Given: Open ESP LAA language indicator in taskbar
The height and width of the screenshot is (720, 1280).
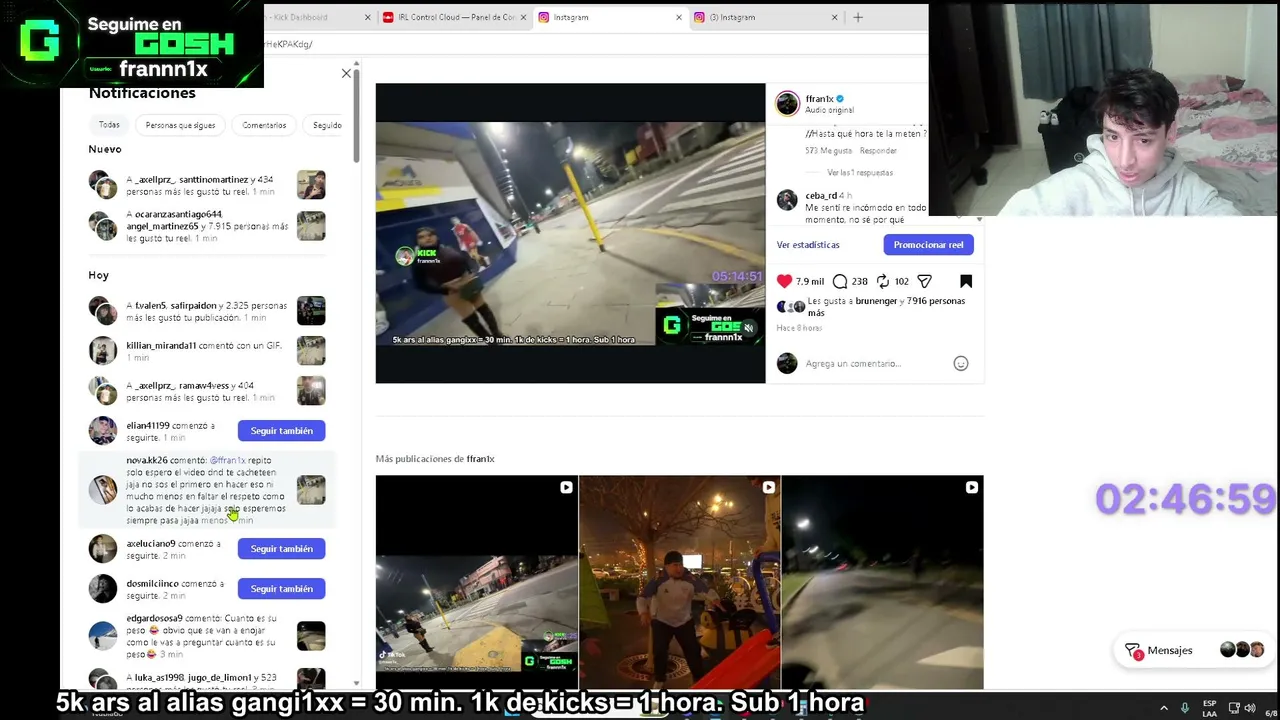Looking at the screenshot, I should click(x=1209, y=708).
